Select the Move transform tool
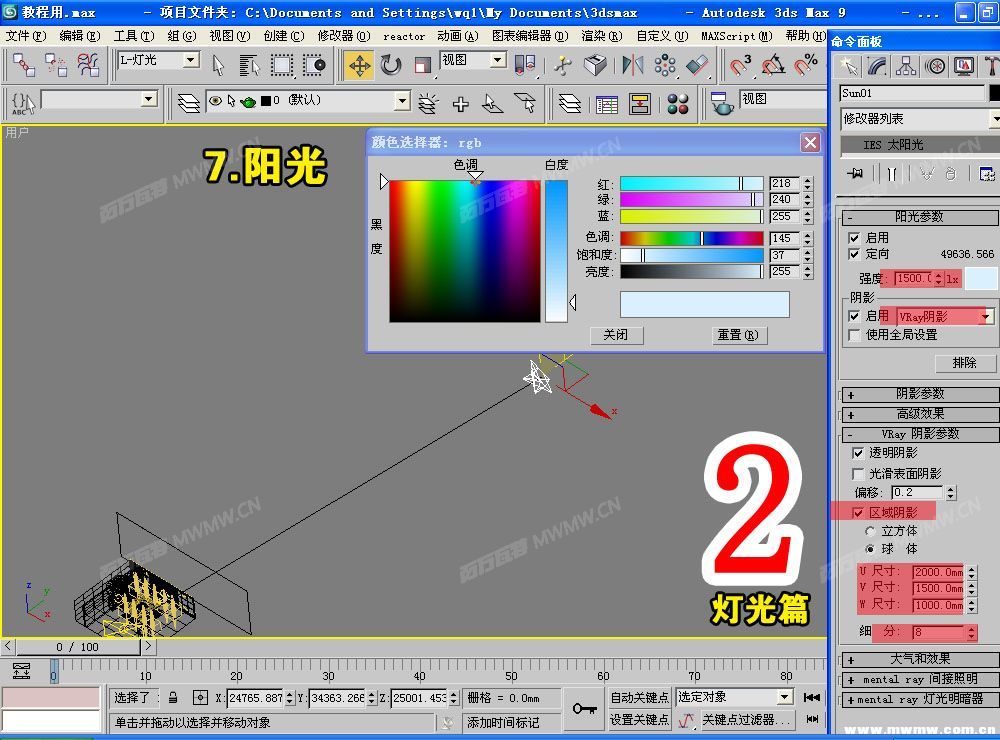 [x=359, y=66]
